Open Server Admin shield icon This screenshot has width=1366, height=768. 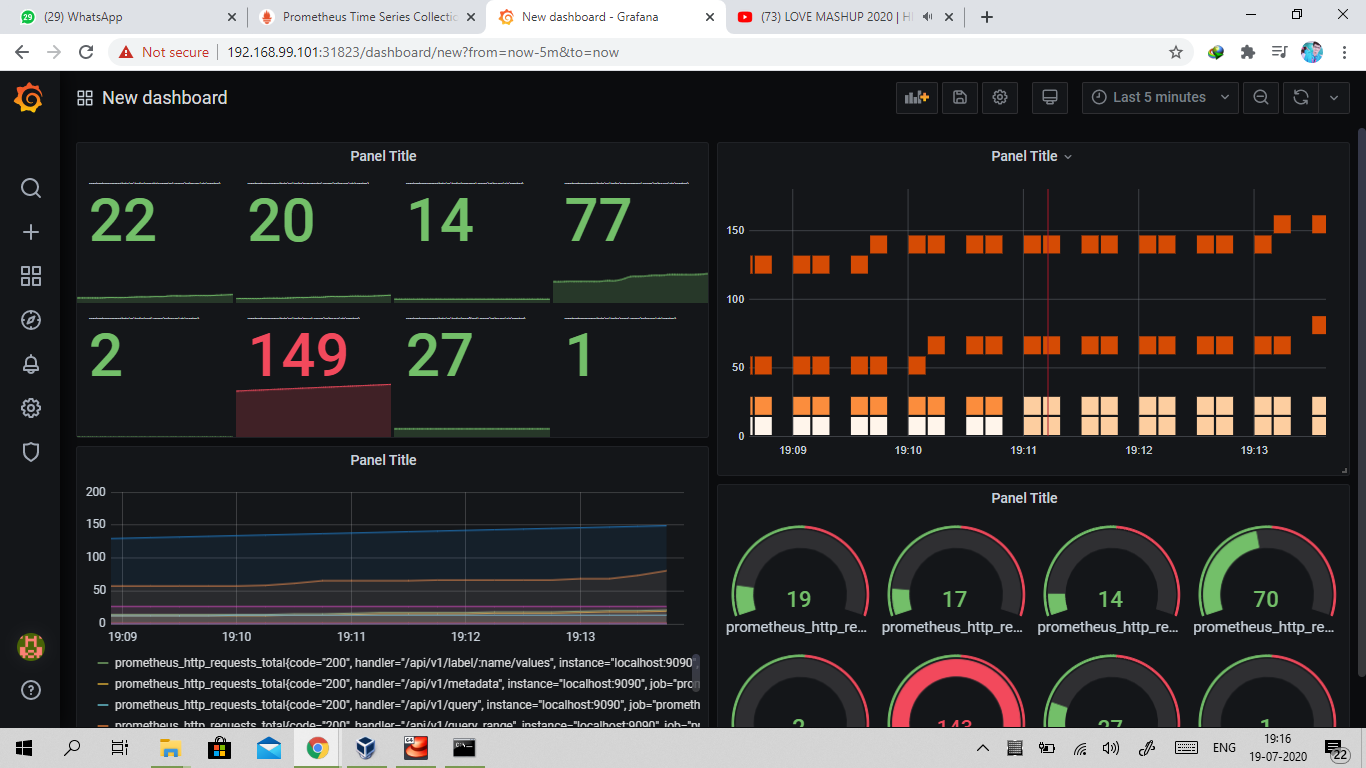tap(30, 452)
